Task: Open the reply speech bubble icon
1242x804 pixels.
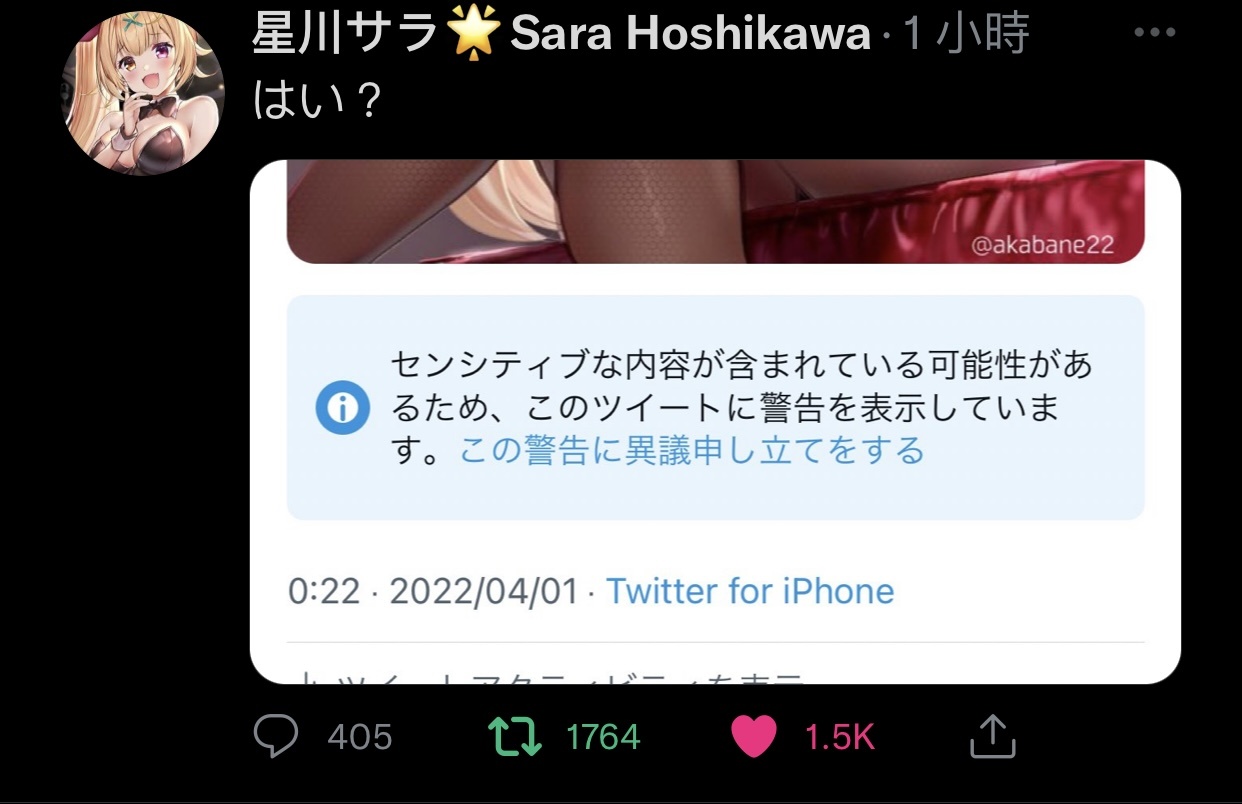Action: (275, 737)
